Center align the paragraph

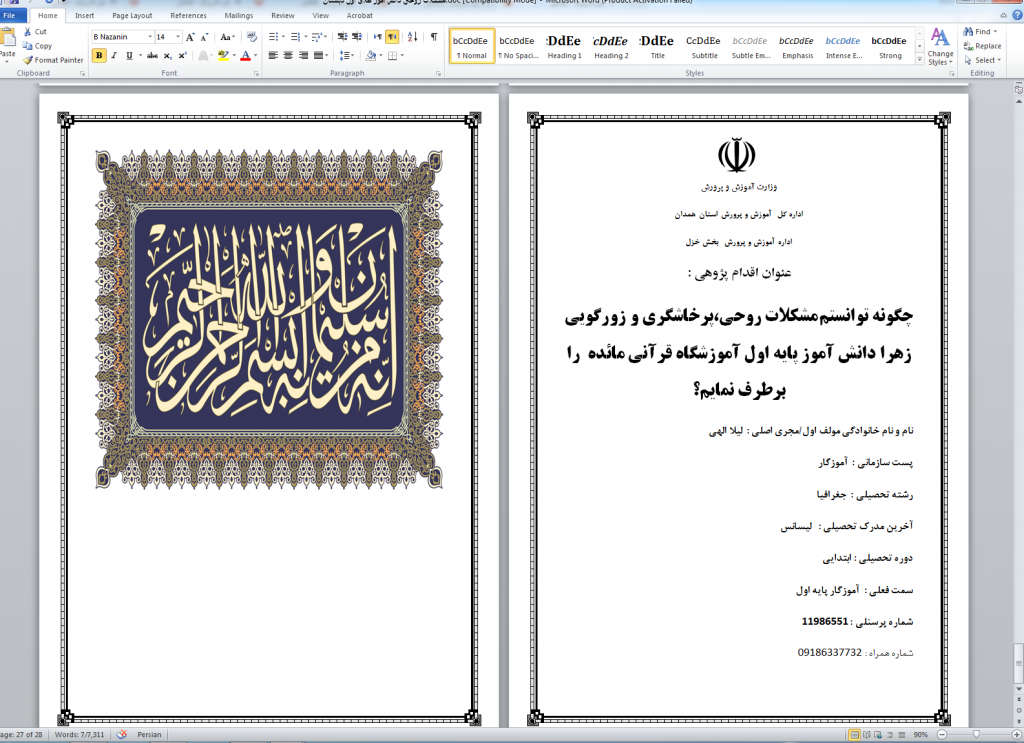(288, 55)
